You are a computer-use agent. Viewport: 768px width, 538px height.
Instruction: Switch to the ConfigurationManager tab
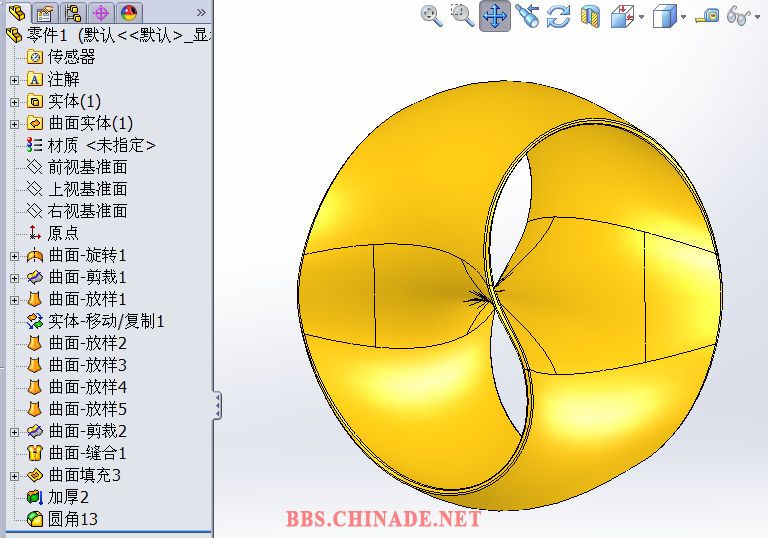click(x=72, y=13)
